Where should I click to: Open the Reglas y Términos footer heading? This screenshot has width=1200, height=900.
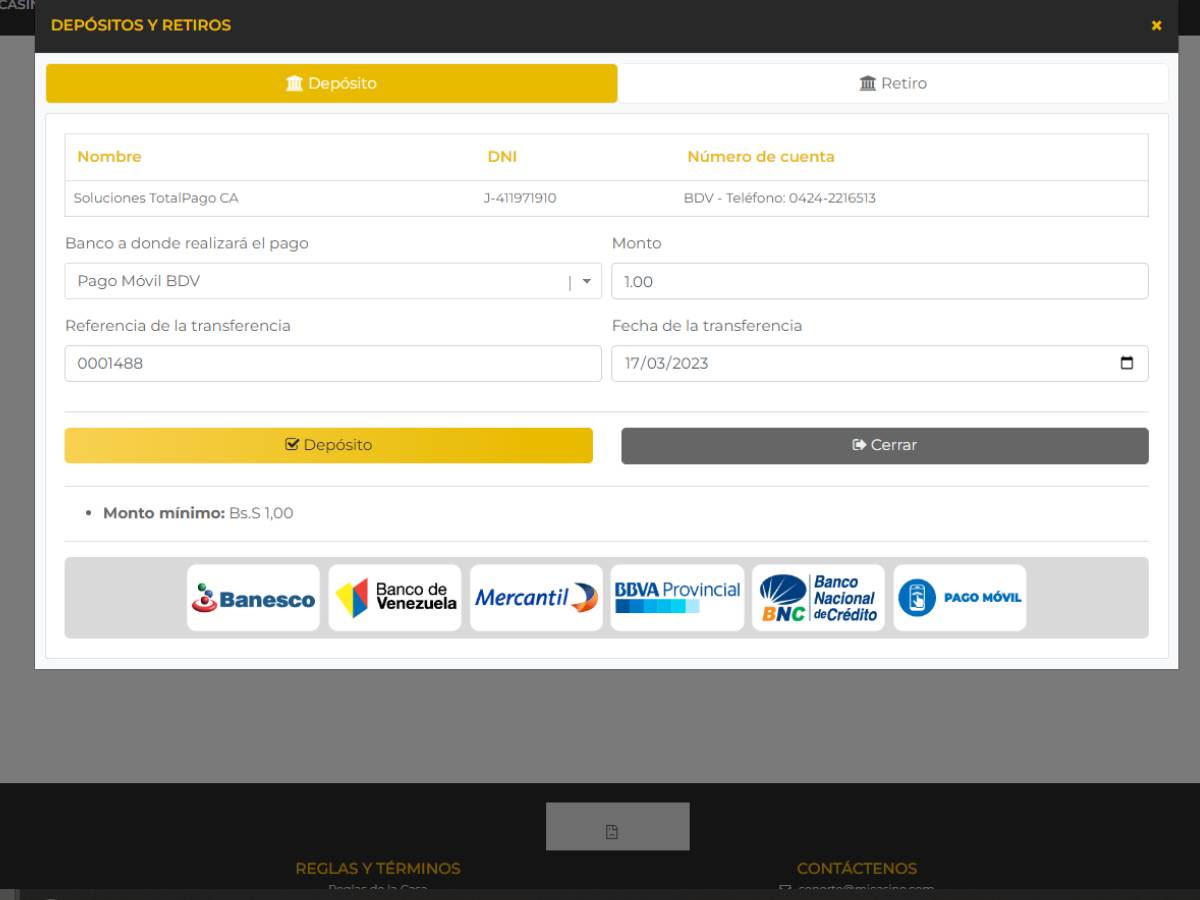point(378,868)
